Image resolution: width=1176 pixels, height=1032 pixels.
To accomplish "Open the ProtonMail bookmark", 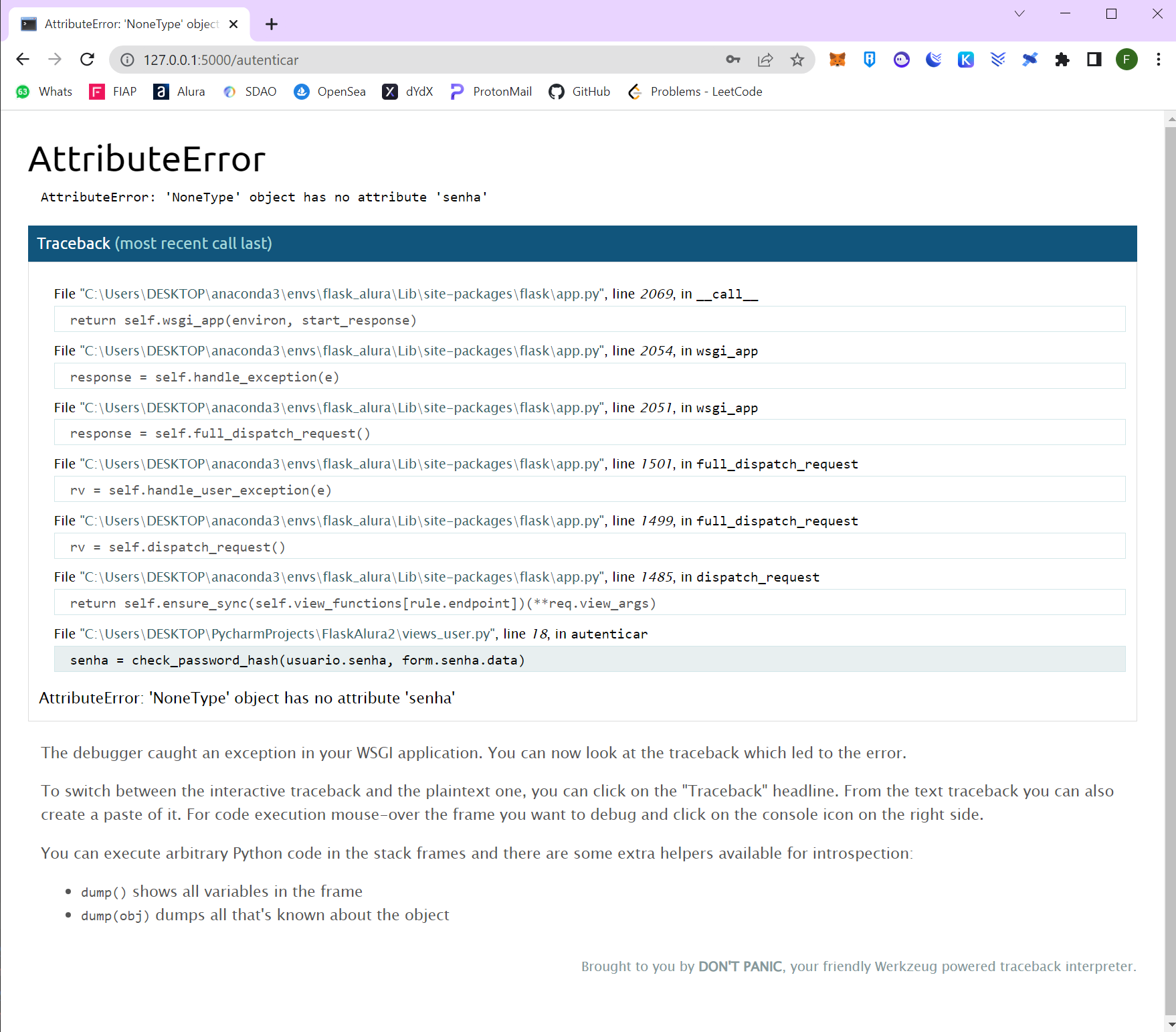I will tap(491, 92).
